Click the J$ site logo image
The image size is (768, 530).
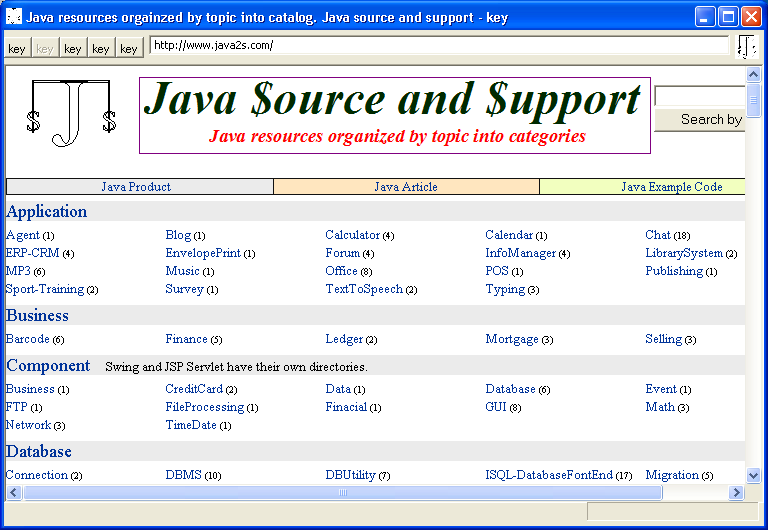(71, 114)
